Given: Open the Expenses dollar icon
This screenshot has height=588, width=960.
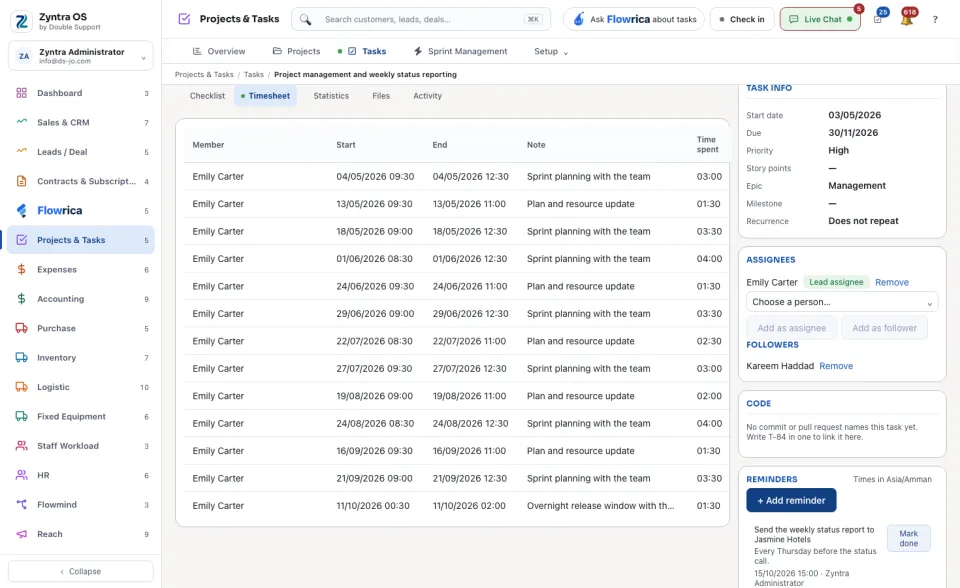Looking at the screenshot, I should [x=21, y=270].
